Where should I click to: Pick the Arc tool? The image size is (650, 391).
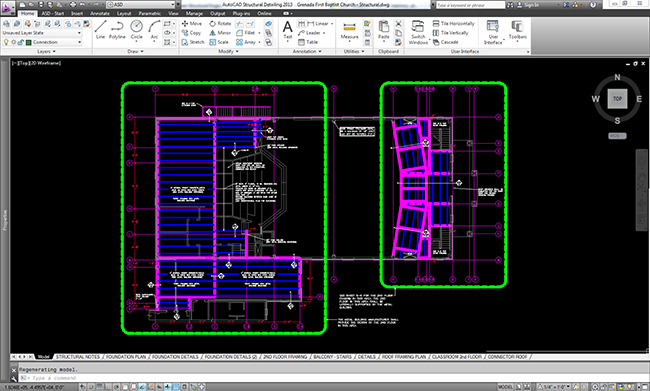tap(154, 29)
